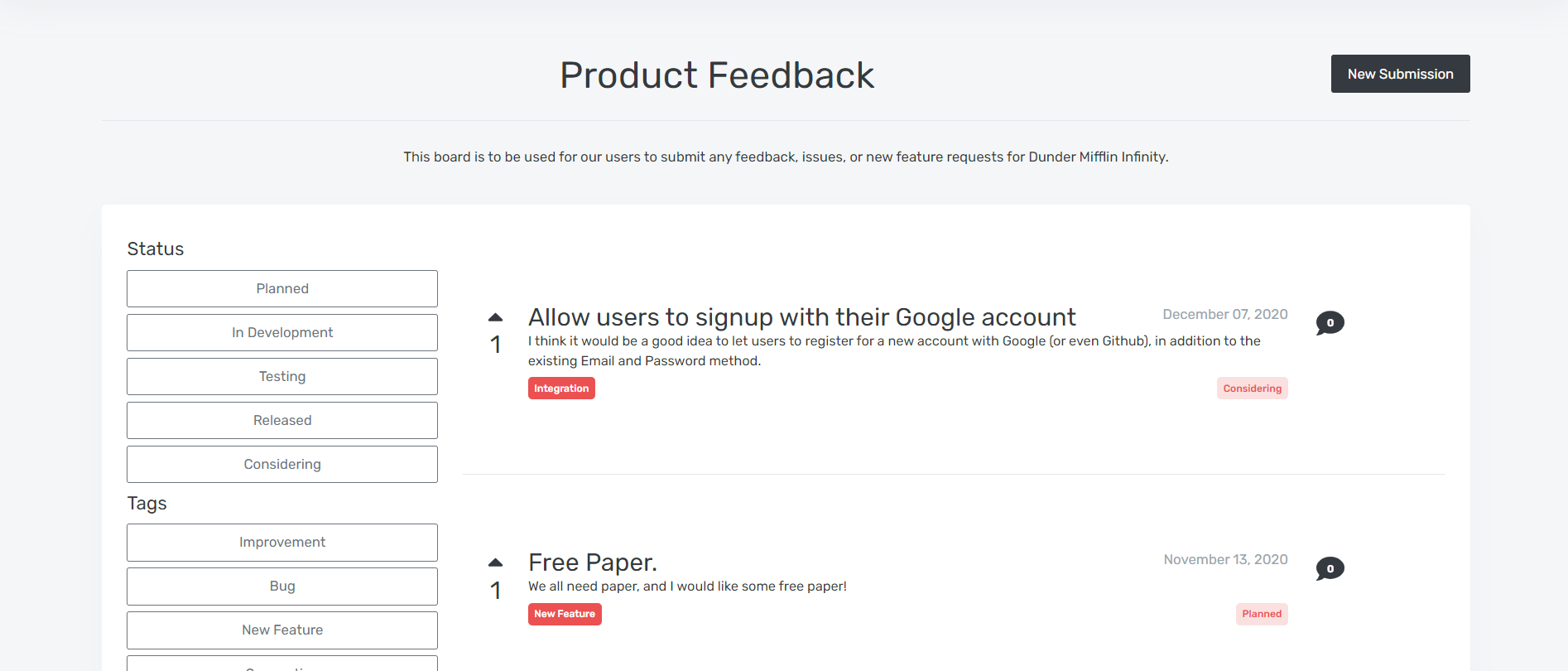Click the Planned status badge on Free Paper
The height and width of the screenshot is (671, 1568).
[x=1262, y=614]
